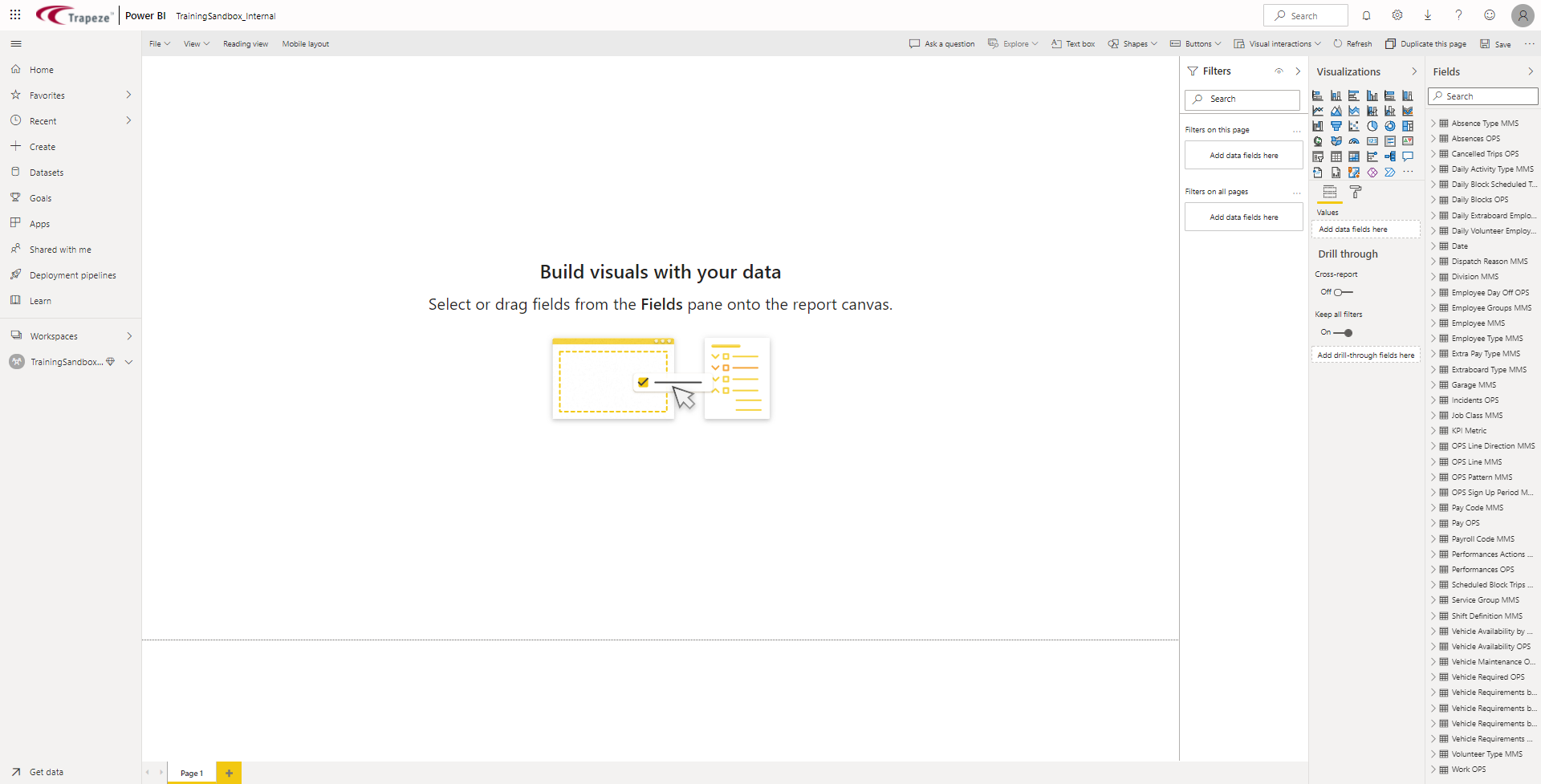The width and height of the screenshot is (1541, 784).
Task: Select the Power Automate visual icon
Action: pos(1391,173)
